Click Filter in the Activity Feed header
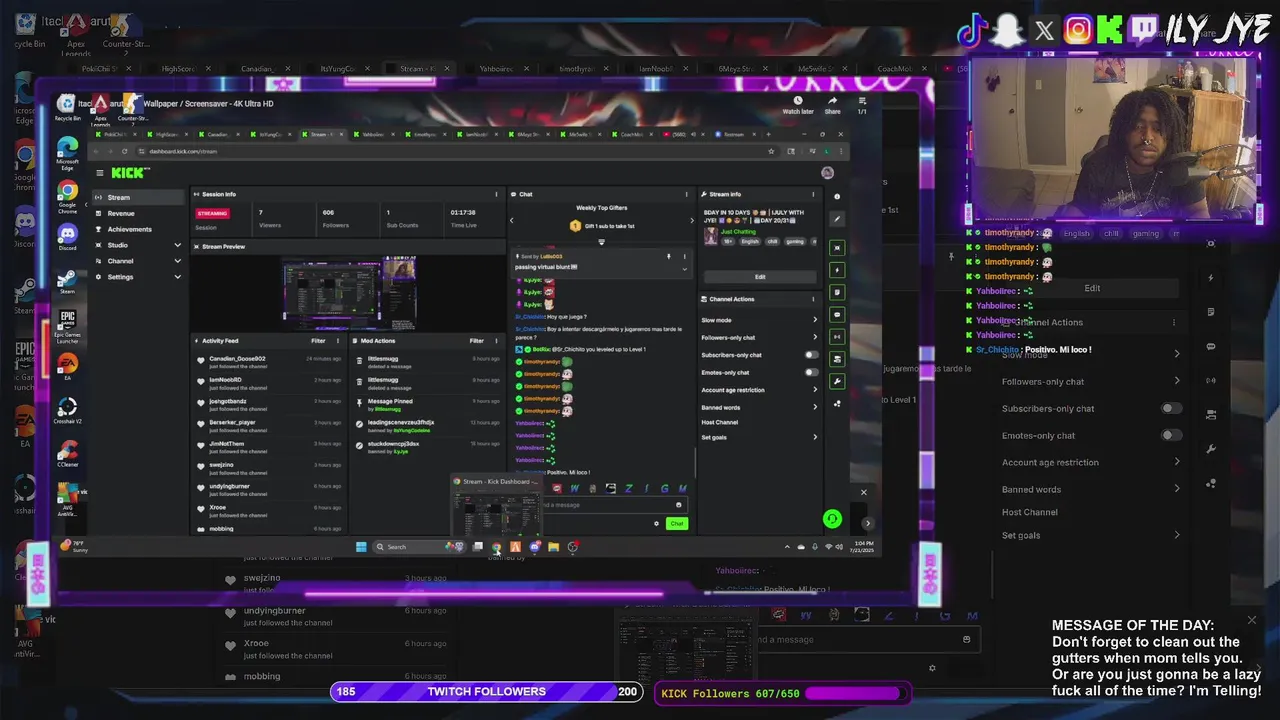Screen dimensions: 1280x720 [x=318, y=341]
